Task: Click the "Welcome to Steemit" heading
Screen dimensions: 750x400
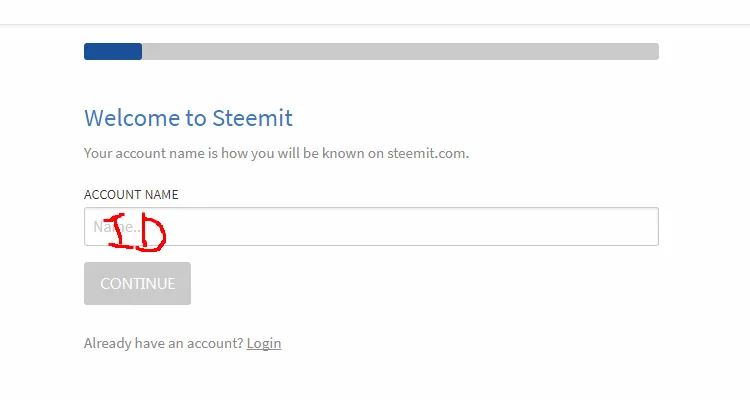Action: pyautogui.click(x=188, y=118)
